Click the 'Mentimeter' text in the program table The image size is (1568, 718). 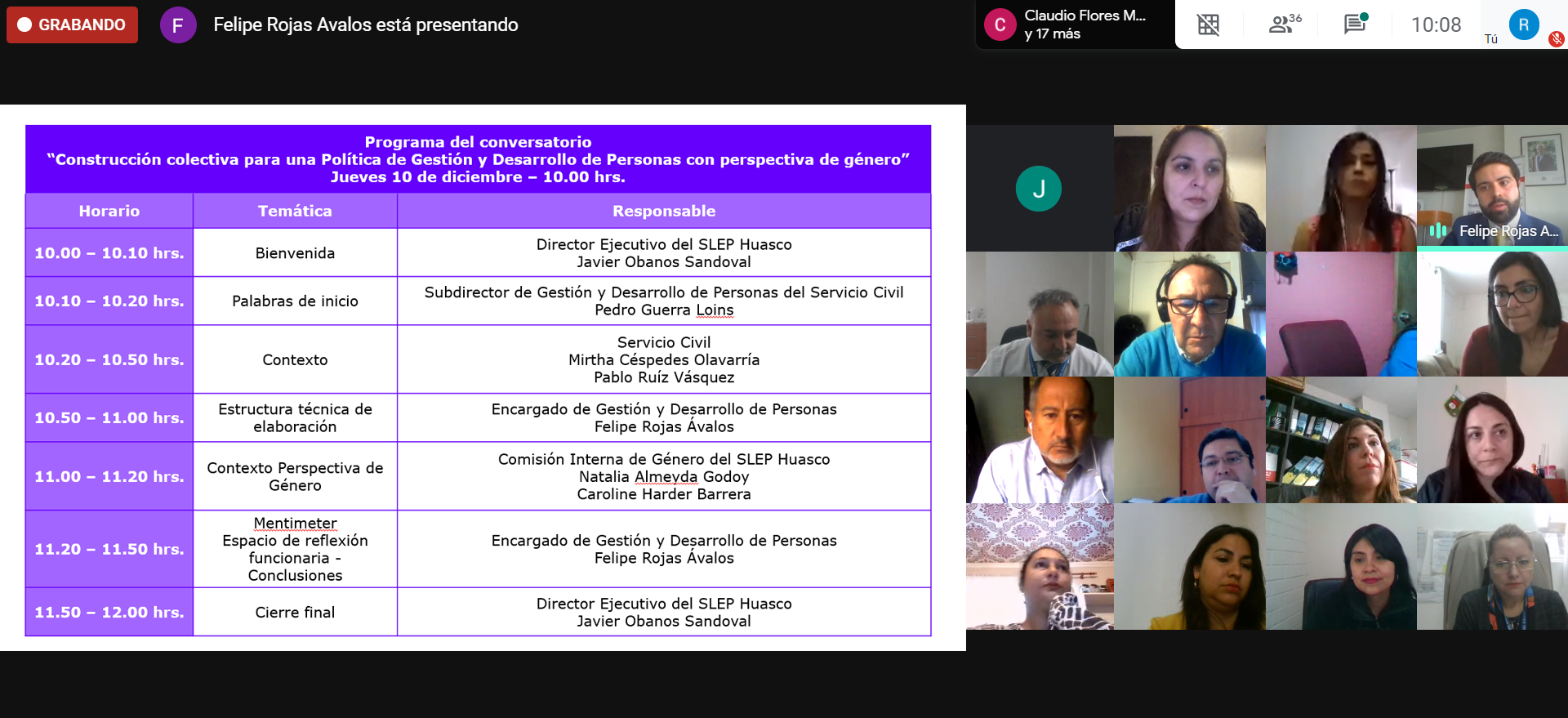point(295,523)
